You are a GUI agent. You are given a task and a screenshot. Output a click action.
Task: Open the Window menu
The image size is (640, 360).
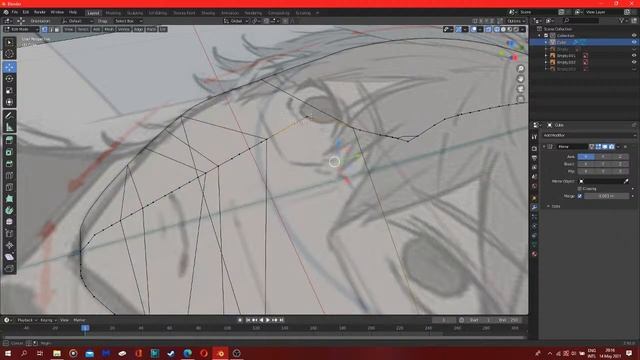(x=57, y=12)
